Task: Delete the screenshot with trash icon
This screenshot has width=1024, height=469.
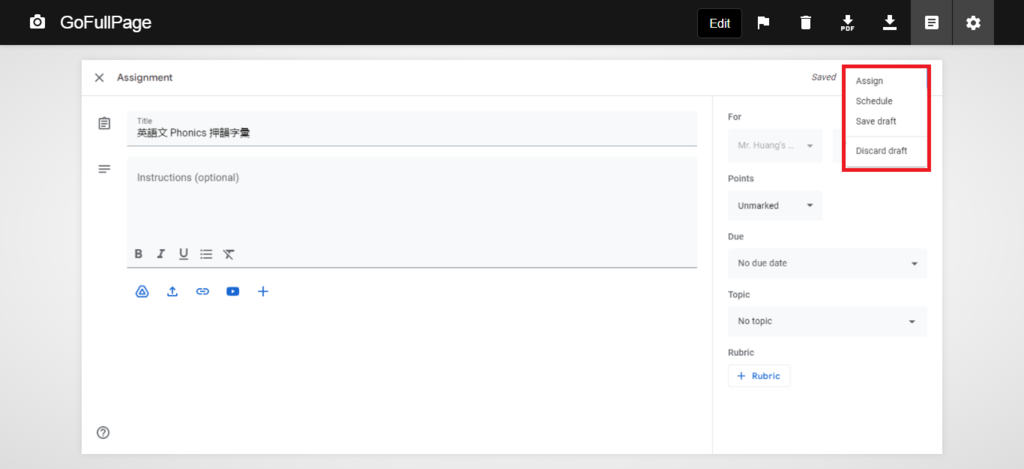Action: [805, 23]
